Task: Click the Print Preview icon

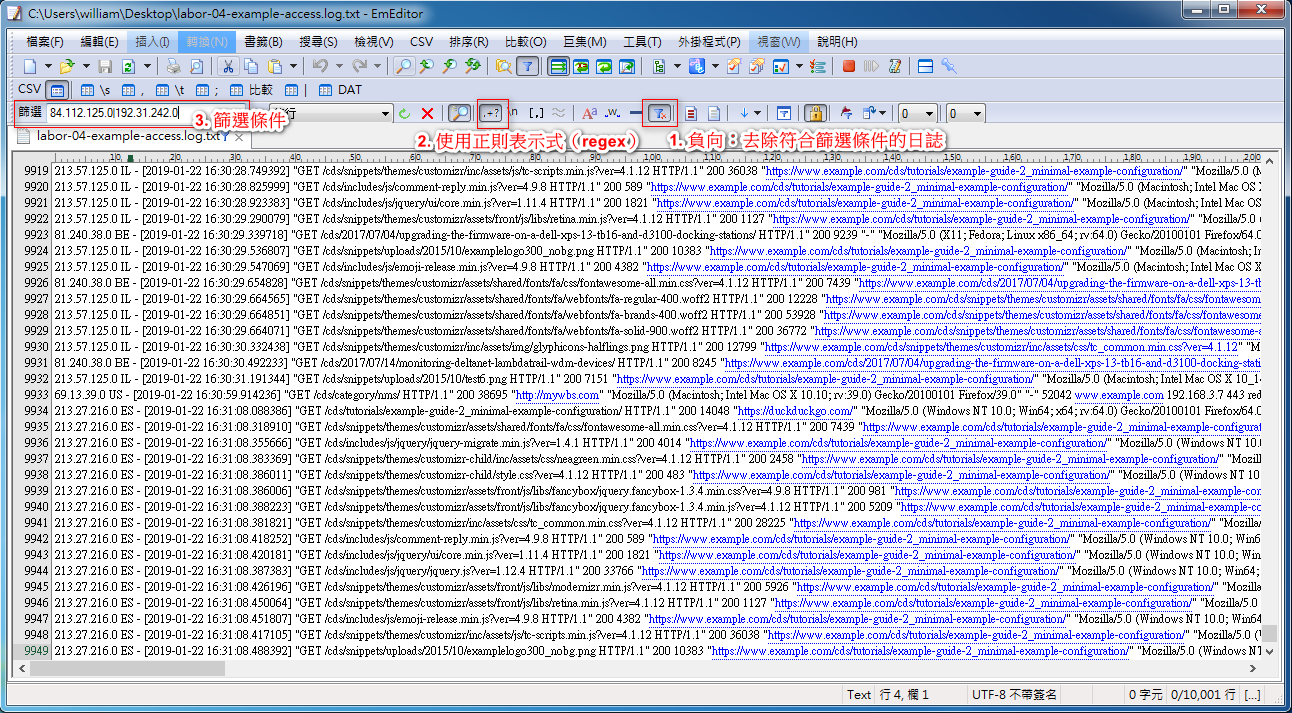Action: [197, 66]
